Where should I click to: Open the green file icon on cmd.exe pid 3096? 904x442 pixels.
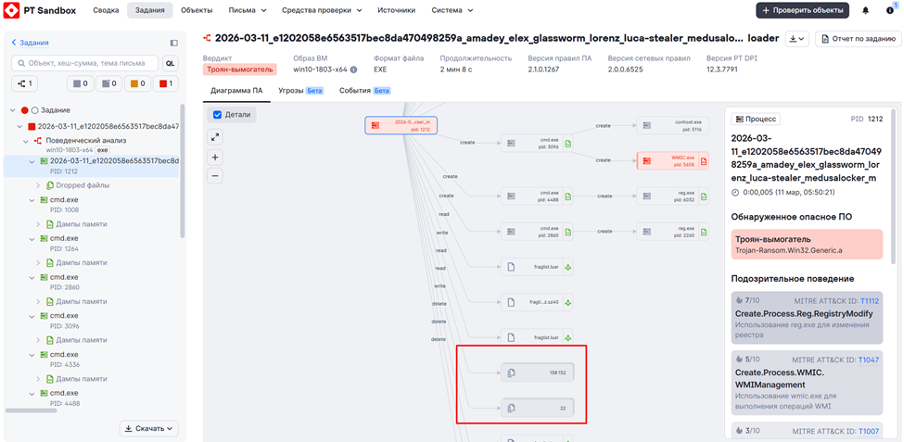(567, 144)
